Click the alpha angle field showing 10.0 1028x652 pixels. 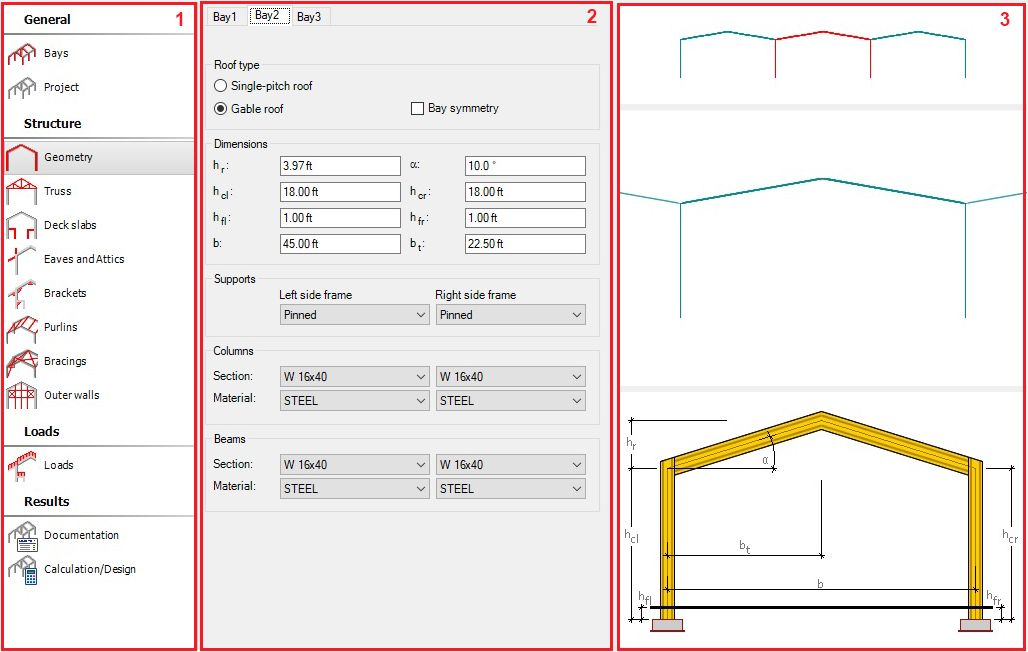[x=525, y=166]
